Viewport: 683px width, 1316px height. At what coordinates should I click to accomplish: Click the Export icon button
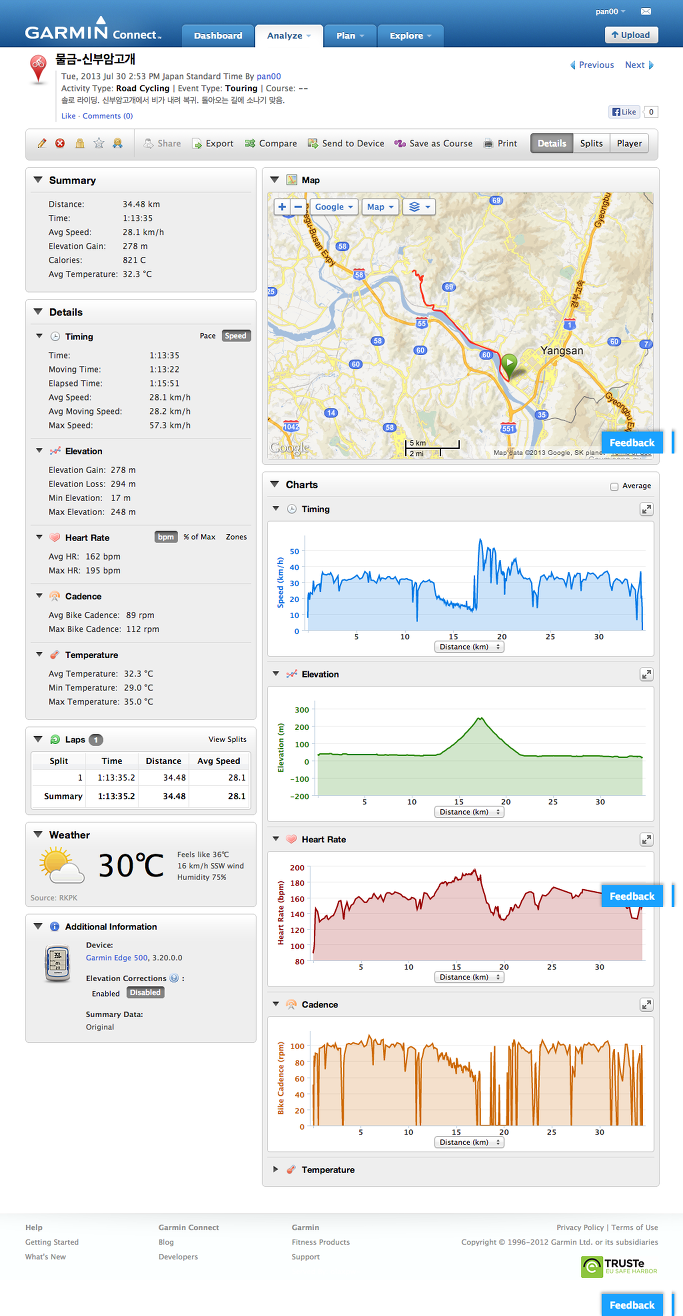[x=213, y=144]
